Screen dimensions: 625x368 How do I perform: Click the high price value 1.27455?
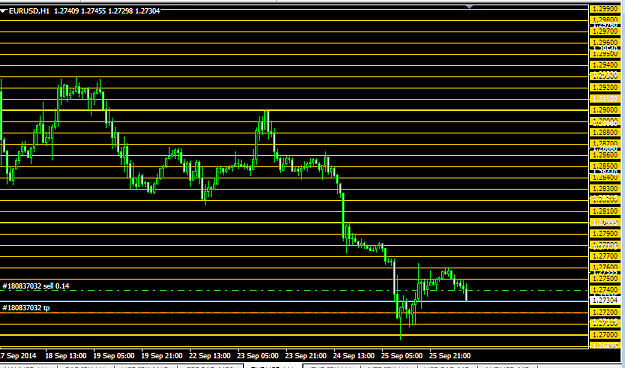point(94,11)
